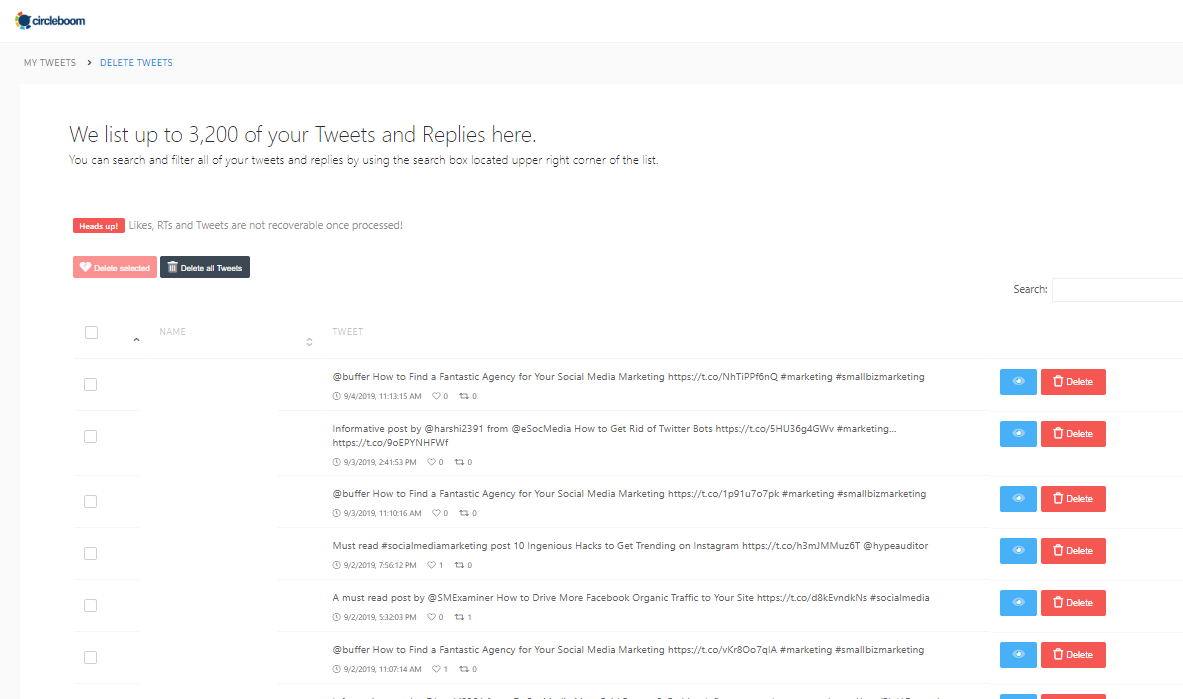The width and height of the screenshot is (1183, 699).
Task: Click the sort arrows next to the NAME column
Action: 309,342
